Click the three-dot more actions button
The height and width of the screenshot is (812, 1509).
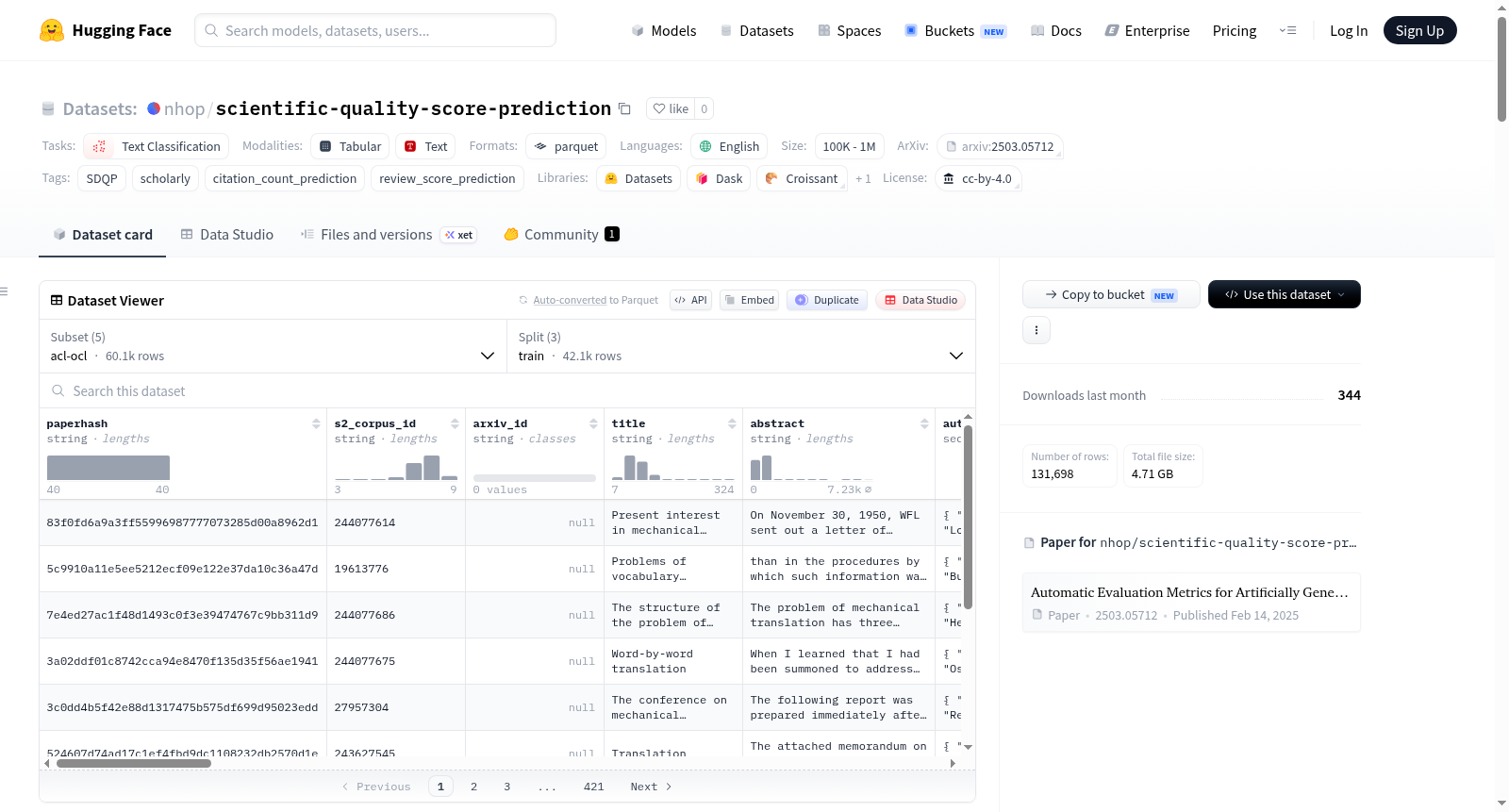pyautogui.click(x=1036, y=330)
